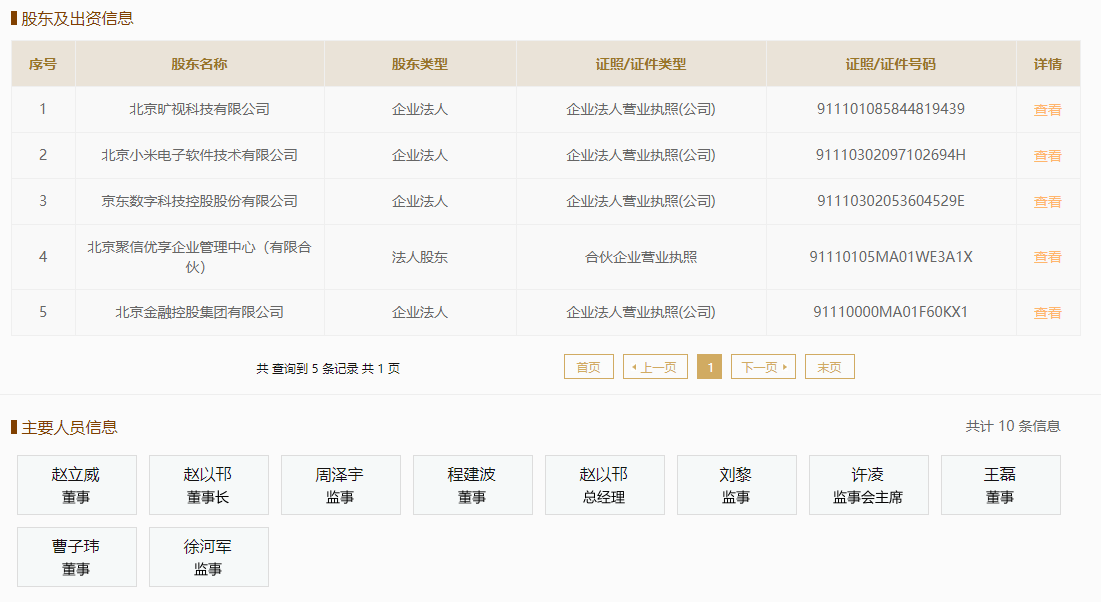The width and height of the screenshot is (1101, 602).
Task: Open the card for 总经理 赵以邗
Action: coord(604,484)
